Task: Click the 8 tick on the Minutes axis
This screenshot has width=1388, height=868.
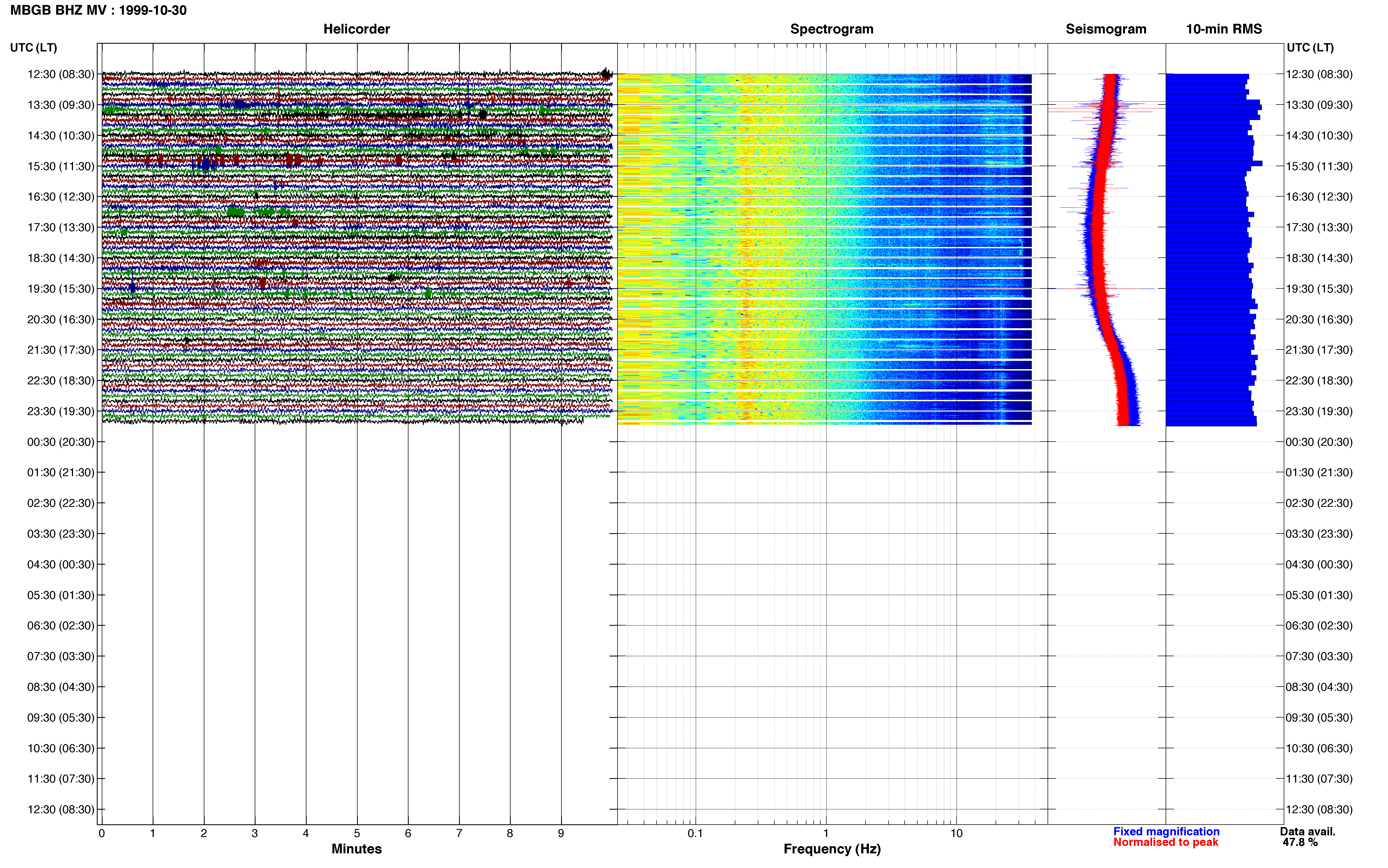Action: (x=510, y=833)
